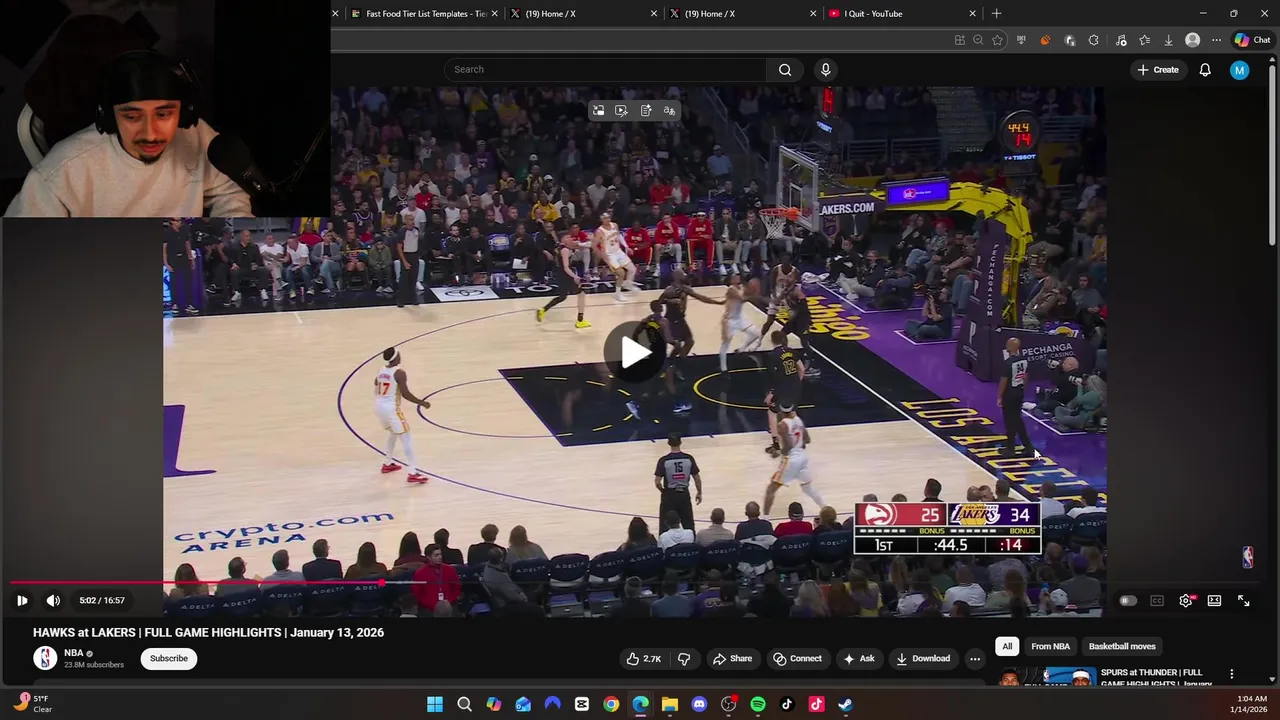Viewport: 1280px width, 720px height.
Task: Open Spotify from the taskbar
Action: pos(757,704)
